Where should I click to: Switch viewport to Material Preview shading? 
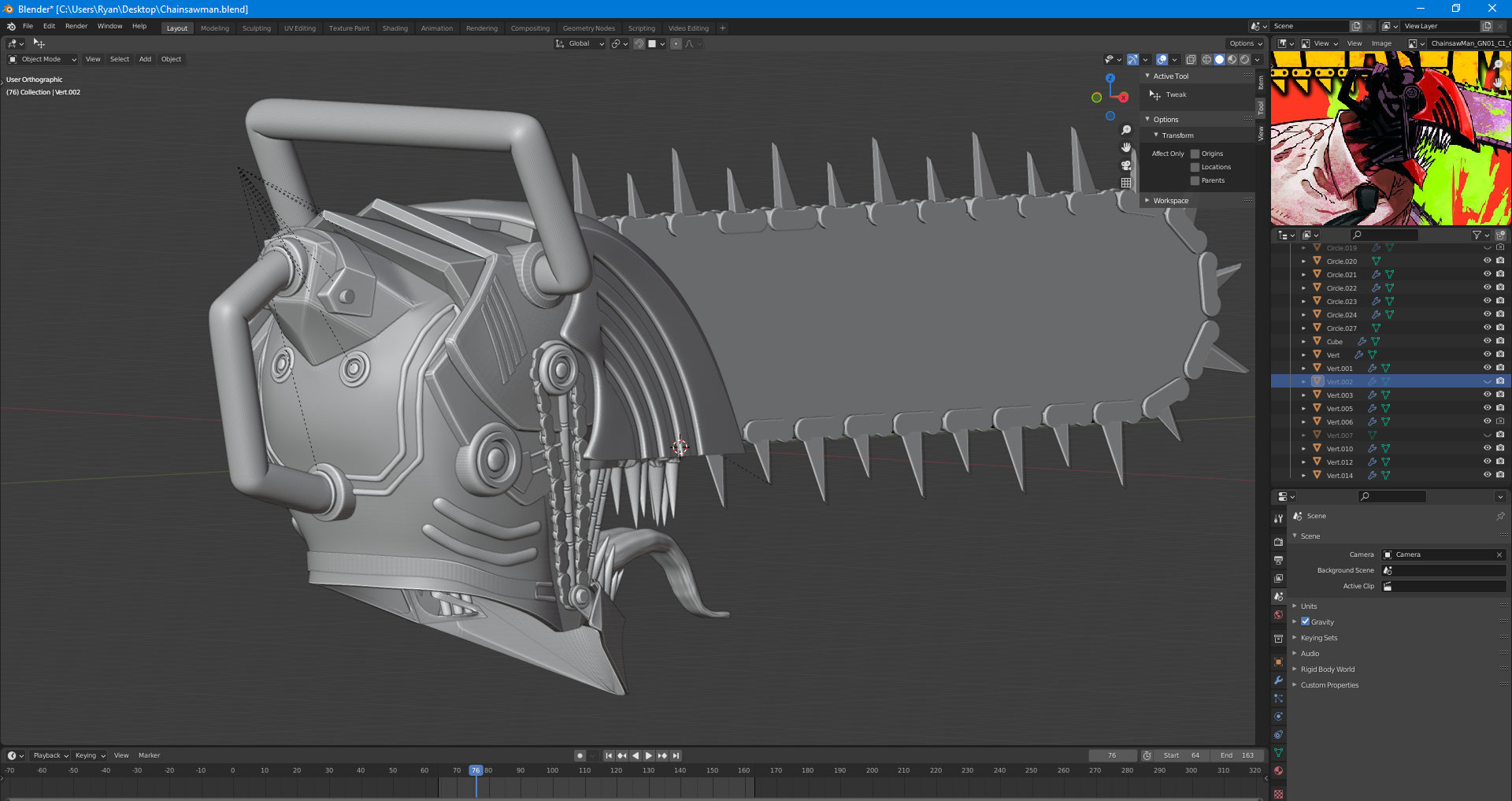pyautogui.click(x=1231, y=60)
